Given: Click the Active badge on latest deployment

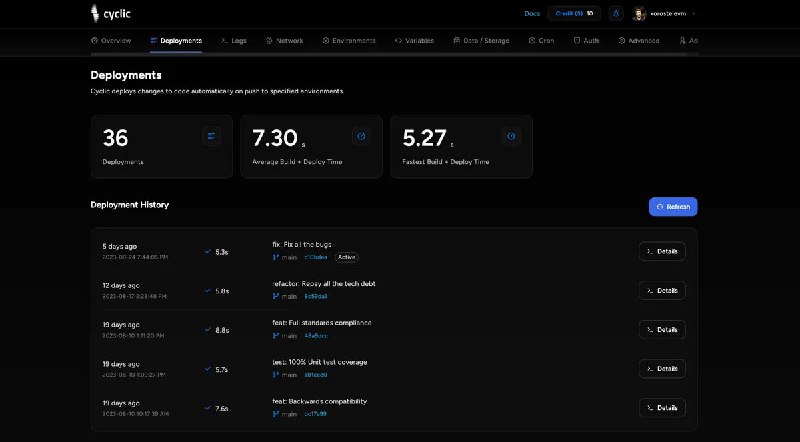Looking at the screenshot, I should click(x=347, y=257).
